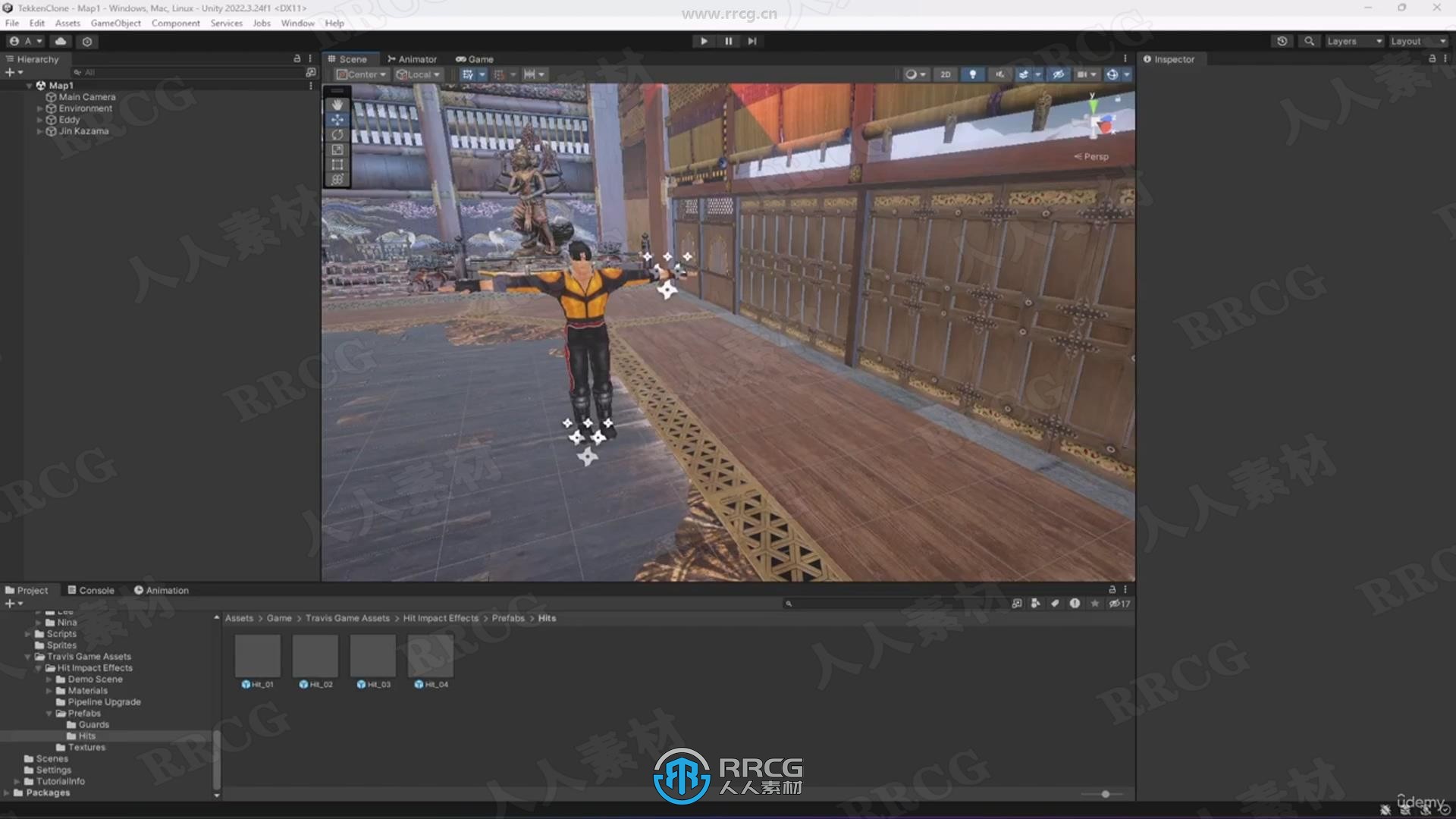Go to Travis Game Assets breadcrumb
1456x819 pixels.
(347, 618)
